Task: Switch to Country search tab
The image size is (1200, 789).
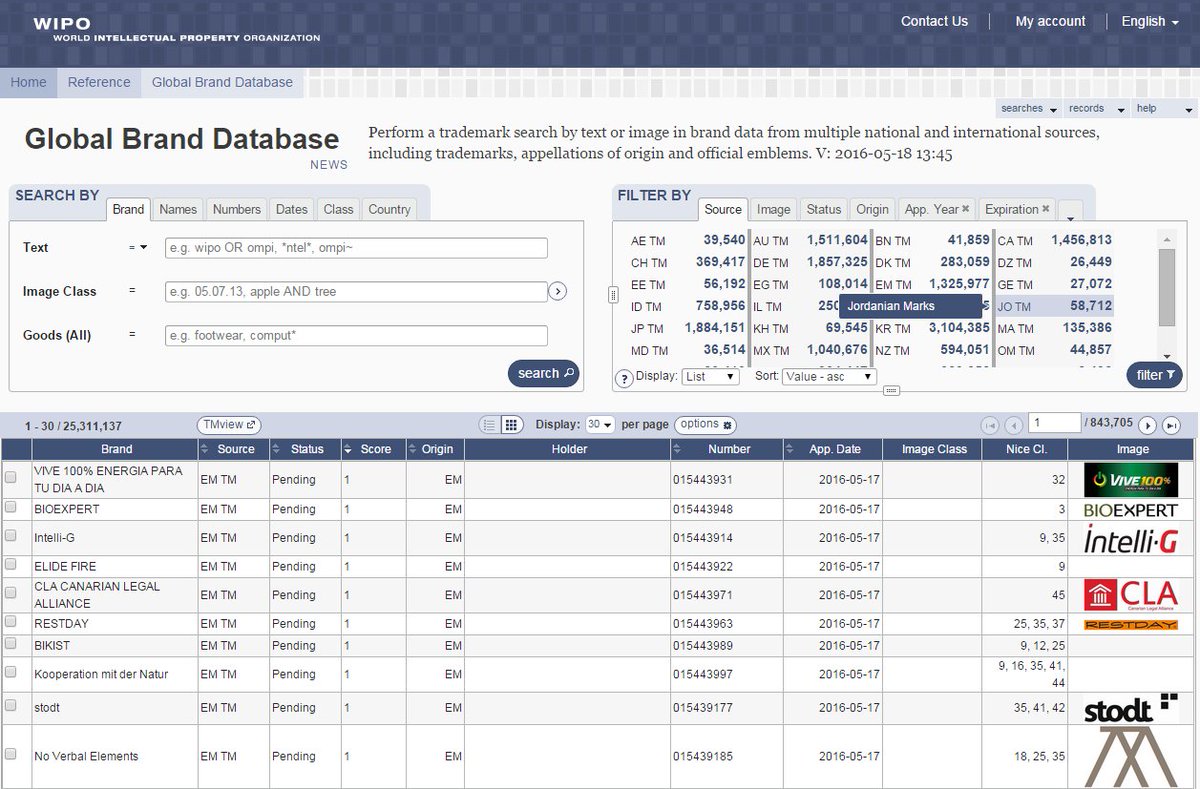Action: [x=390, y=209]
